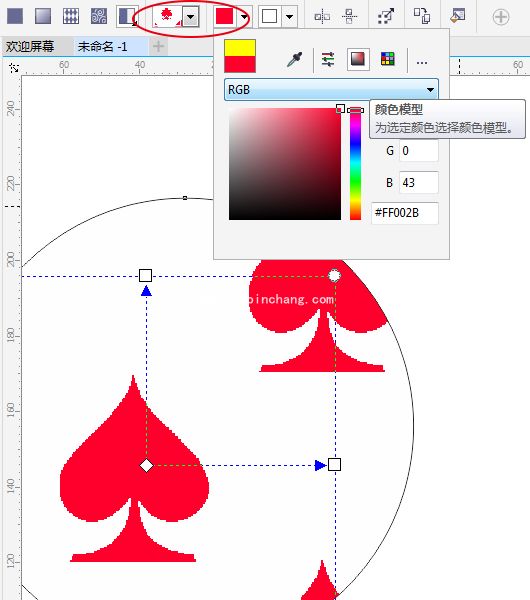Click the rainbow hue slider bar
Viewport: 530px width, 600px height.
coord(356,164)
